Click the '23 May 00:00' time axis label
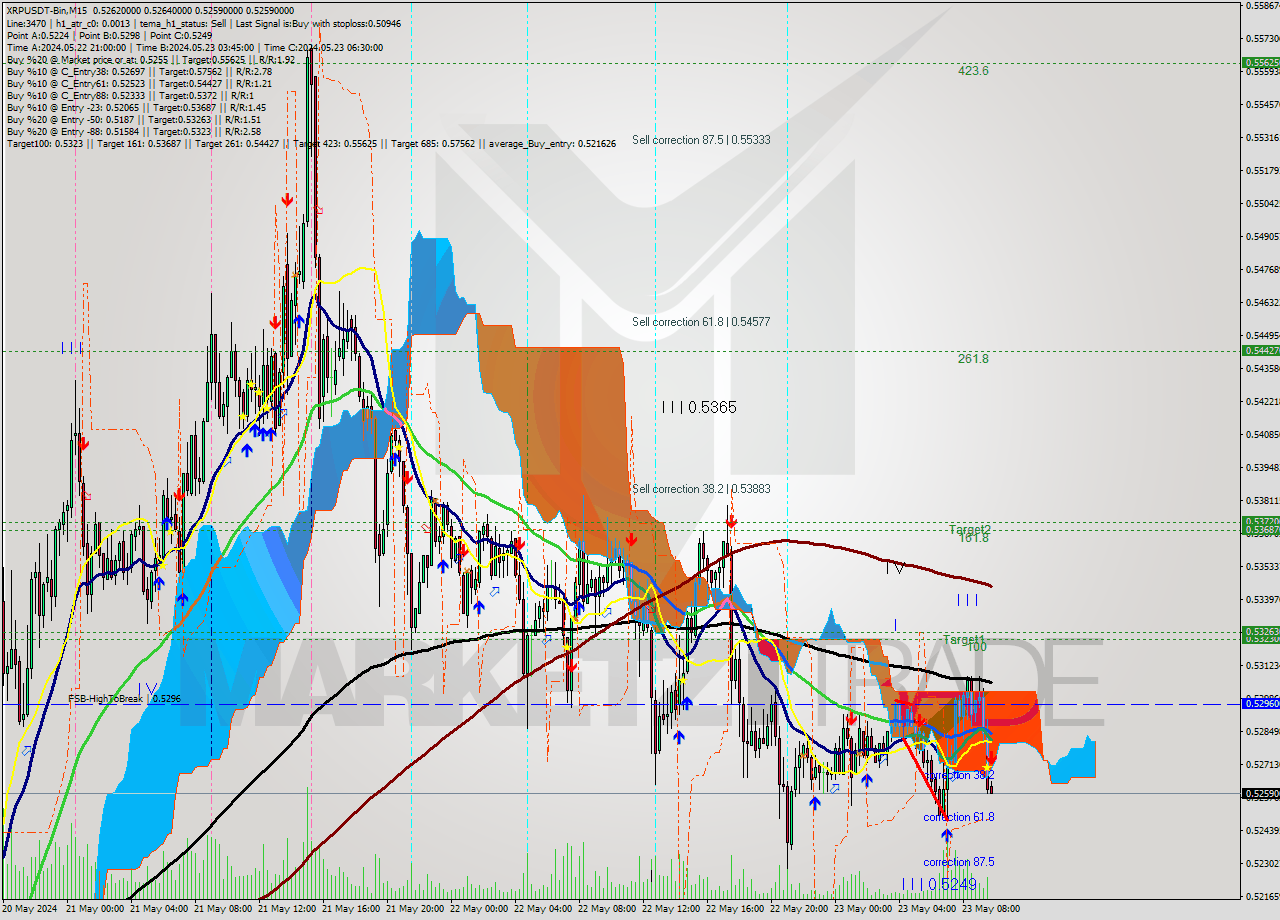The width and height of the screenshot is (1280, 920). pyautogui.click(x=863, y=909)
